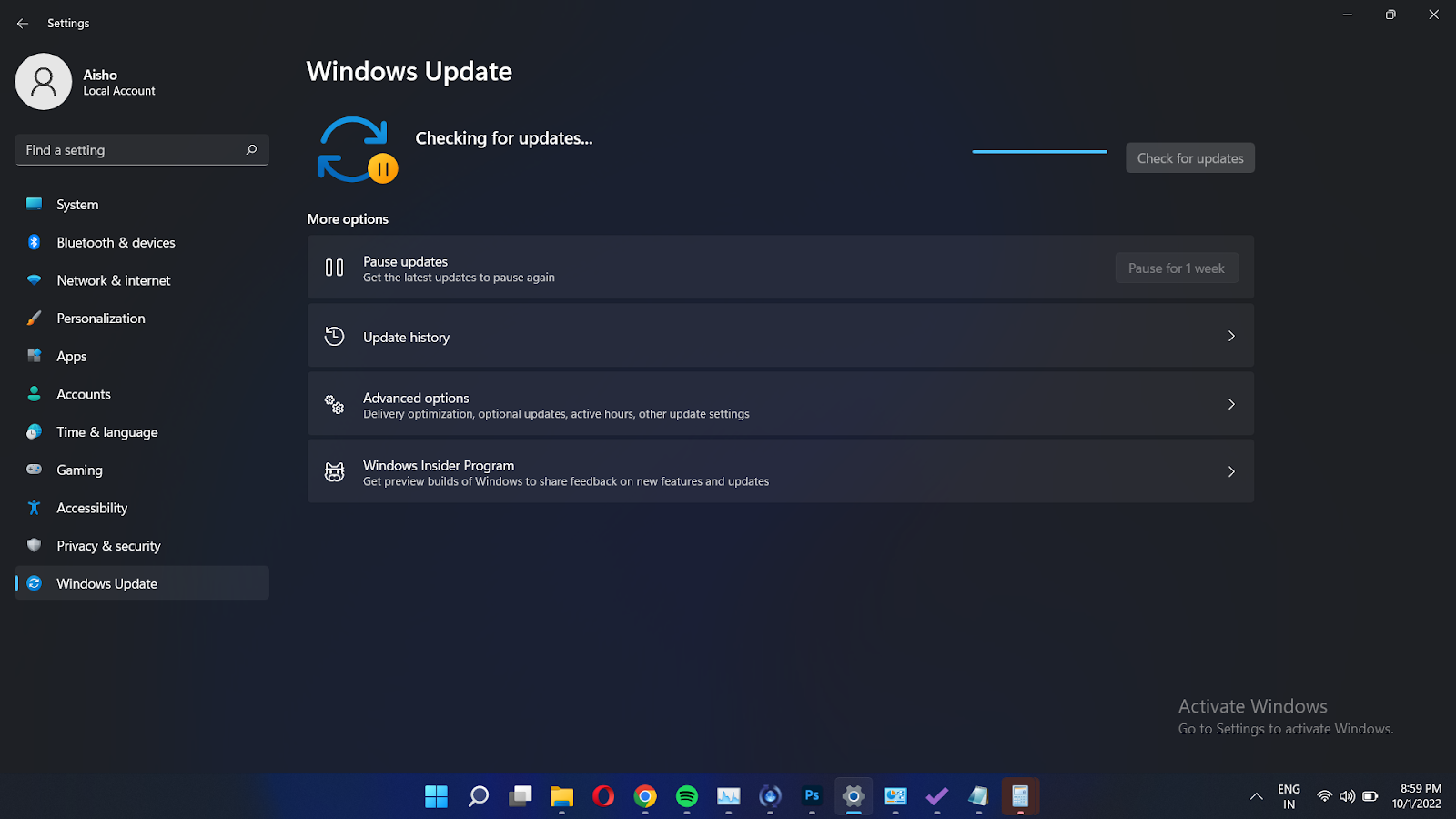Viewport: 1456px width, 819px height.
Task: Open Photoshop from the taskbar
Action: pos(813,797)
